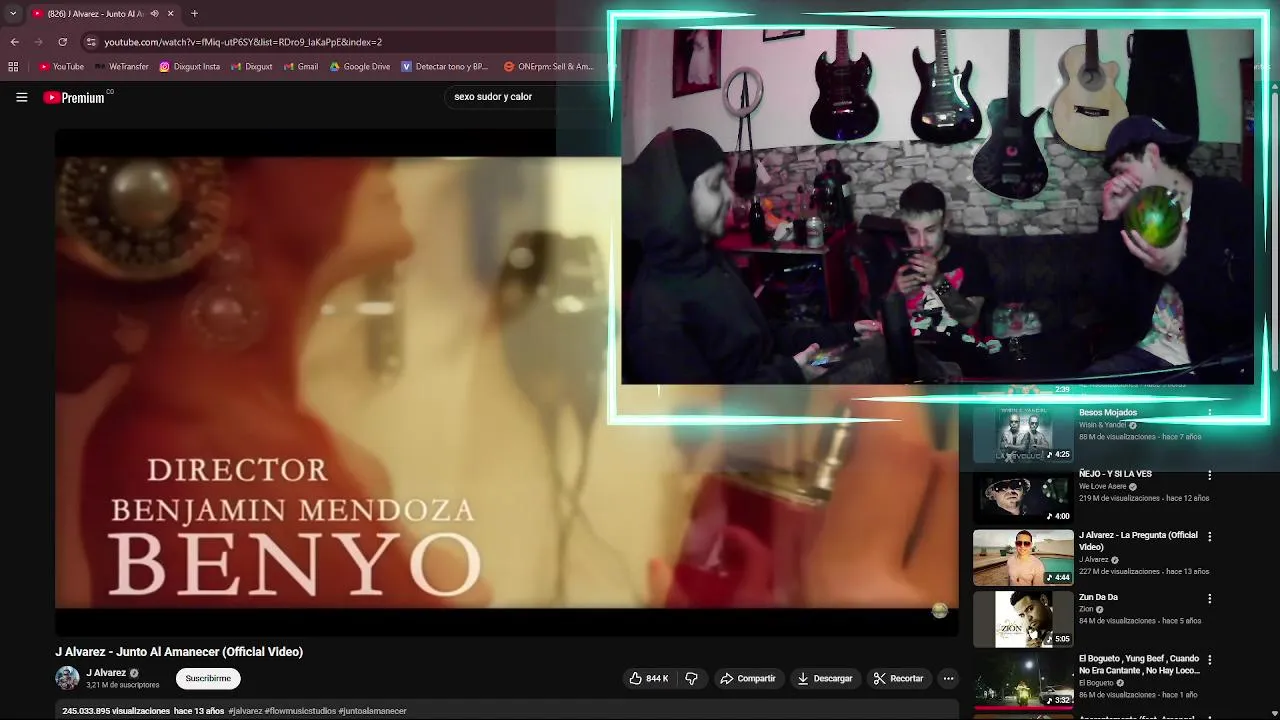Open the El Bogueto, Yung Beef title
Viewport: 1280px width, 720px height.
click(x=1139, y=665)
